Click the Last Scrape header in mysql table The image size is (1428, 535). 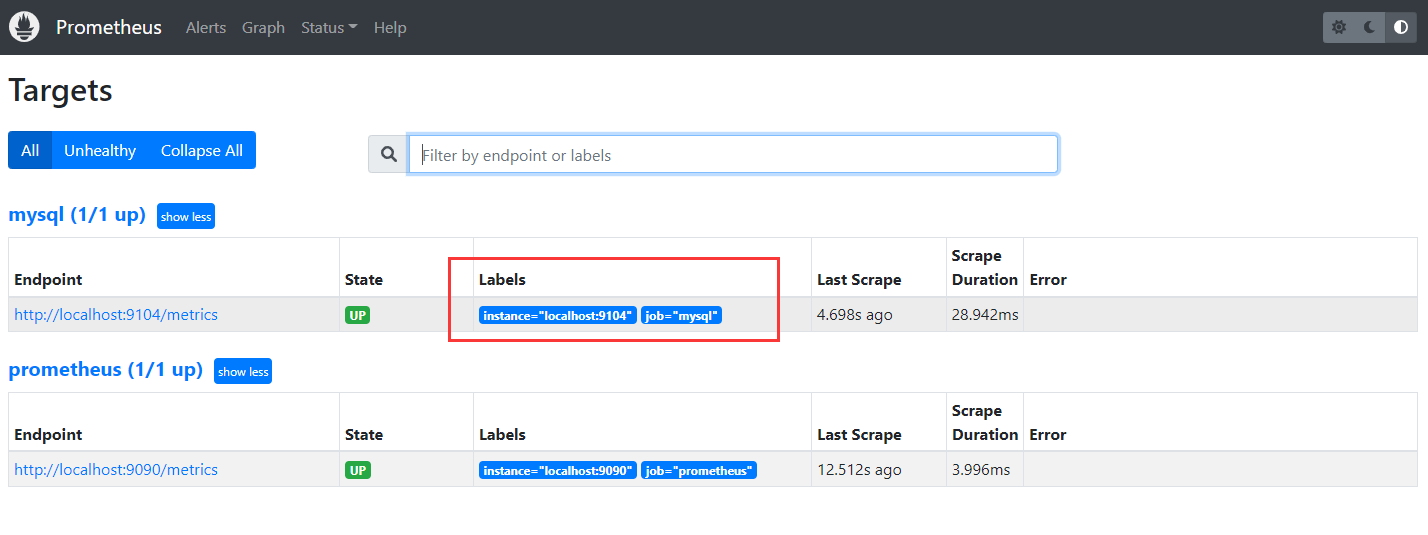859,280
